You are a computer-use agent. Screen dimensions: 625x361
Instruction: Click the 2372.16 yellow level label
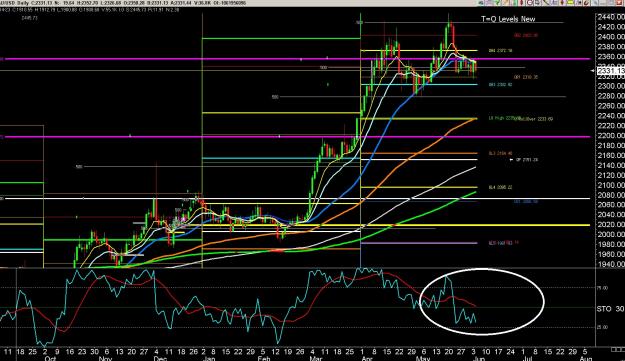coord(500,51)
